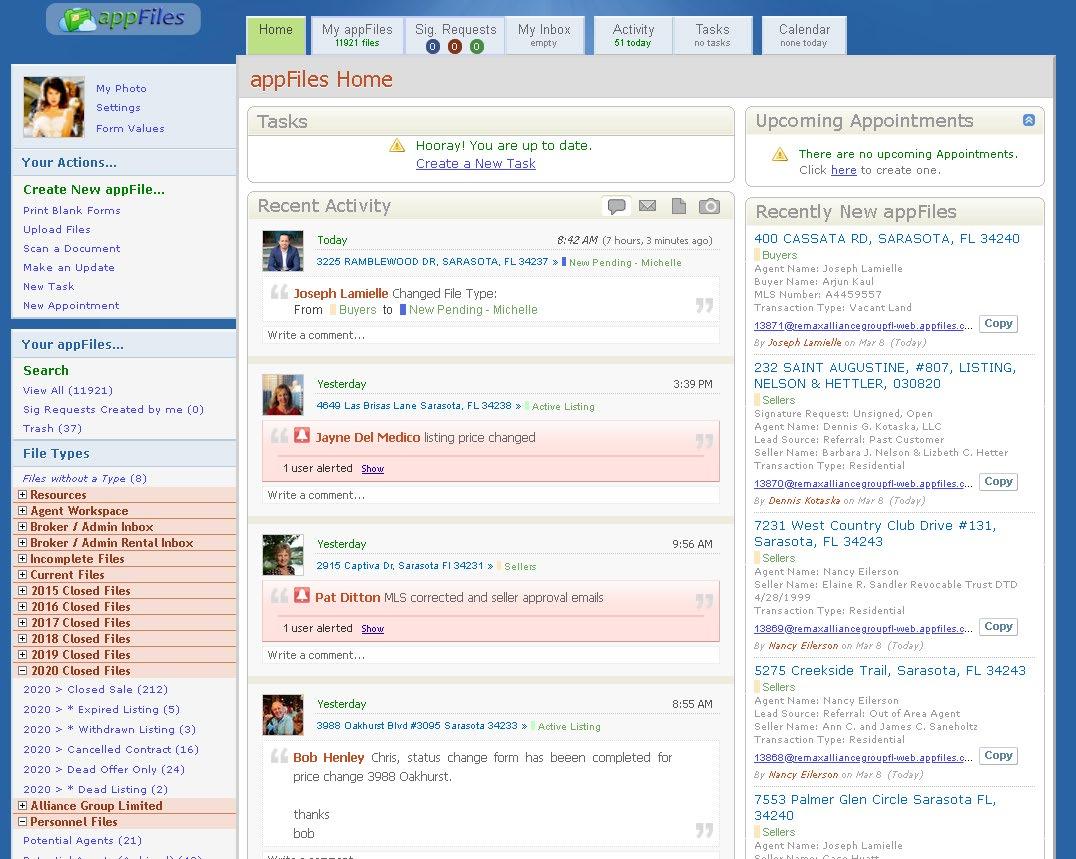
Task: Copy email for 5275 Creekside Trail
Action: pyautogui.click(x=998, y=755)
